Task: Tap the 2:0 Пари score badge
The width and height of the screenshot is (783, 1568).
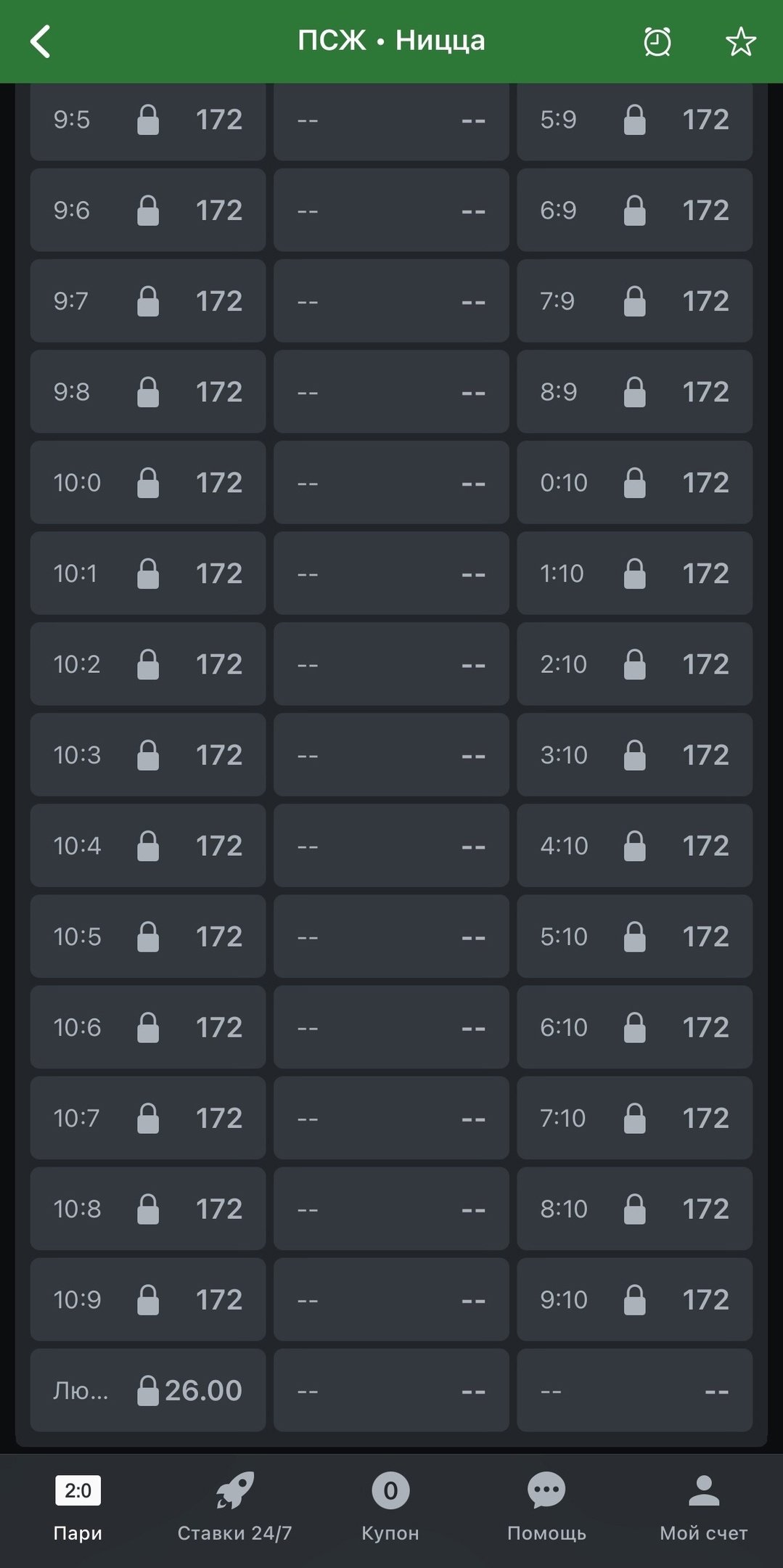Action: [78, 1491]
